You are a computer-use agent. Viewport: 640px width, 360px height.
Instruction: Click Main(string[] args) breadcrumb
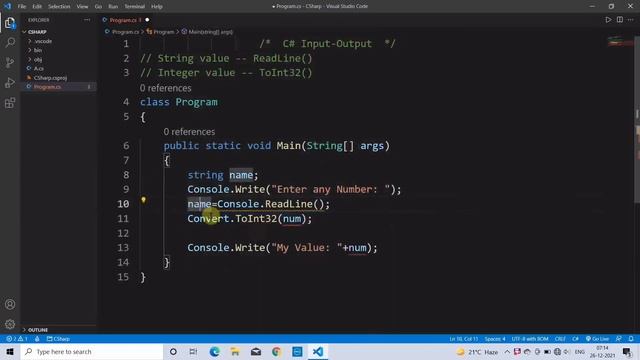click(210, 32)
